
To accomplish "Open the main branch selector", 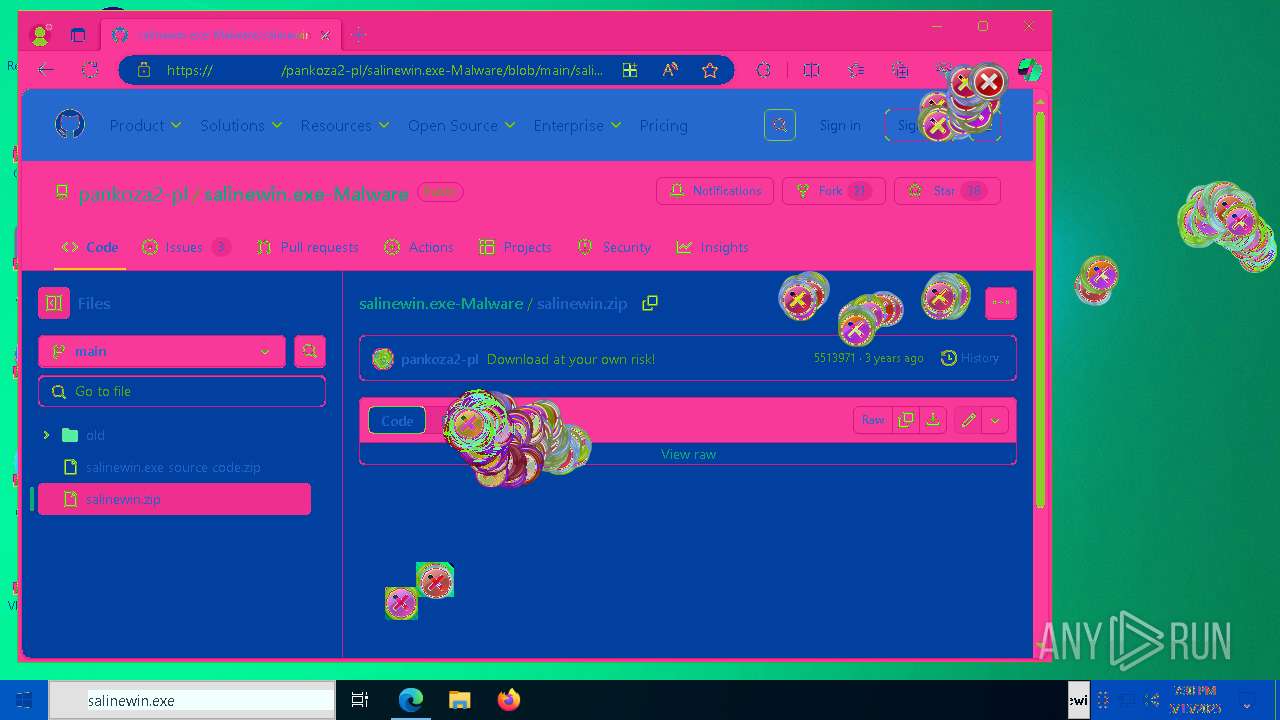I will 162,351.
